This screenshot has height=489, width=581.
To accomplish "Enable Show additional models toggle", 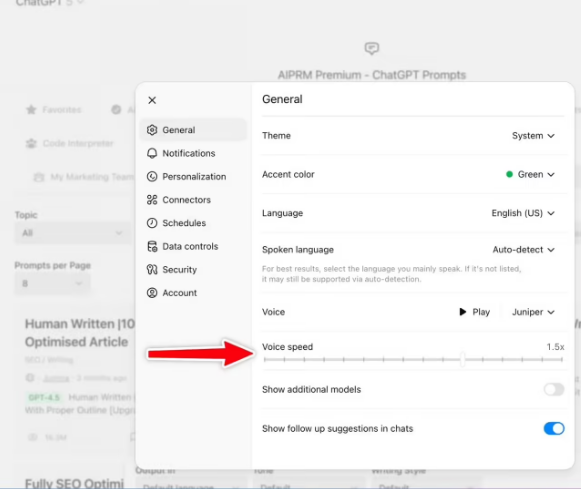I will point(554,390).
